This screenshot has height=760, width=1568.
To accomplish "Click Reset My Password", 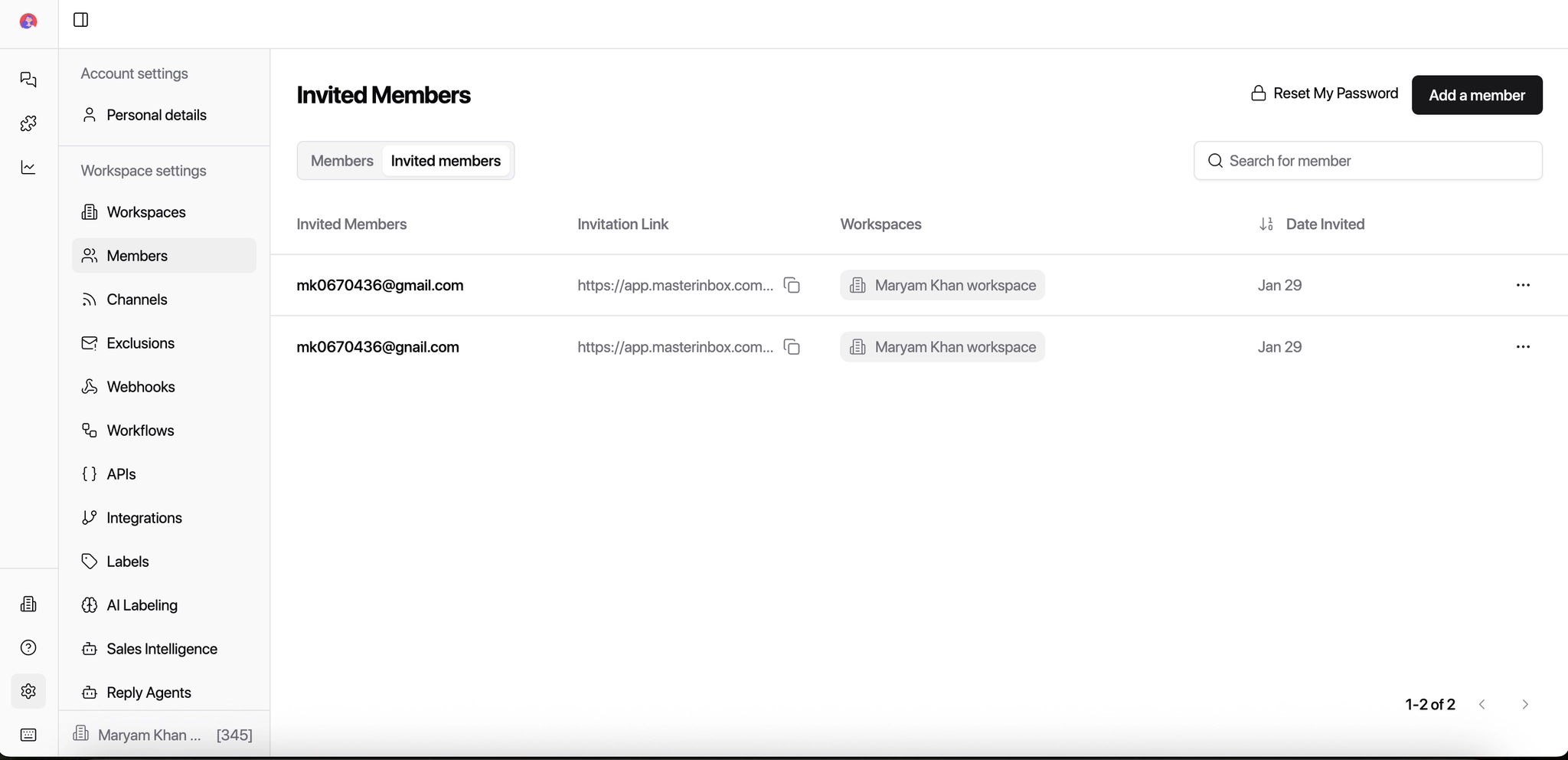I will tap(1324, 92).
